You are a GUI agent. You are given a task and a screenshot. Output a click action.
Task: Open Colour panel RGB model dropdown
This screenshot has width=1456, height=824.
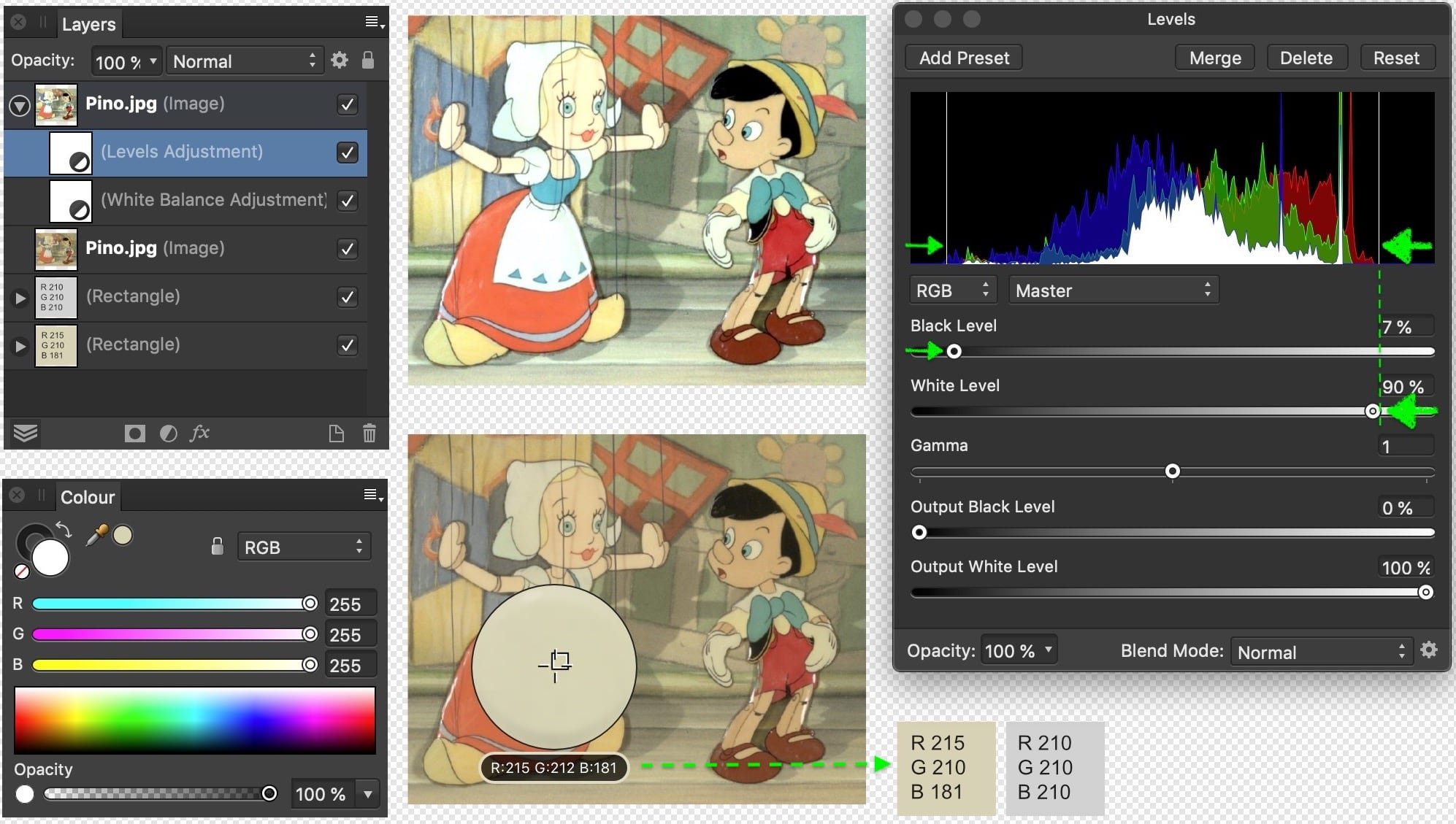[304, 547]
